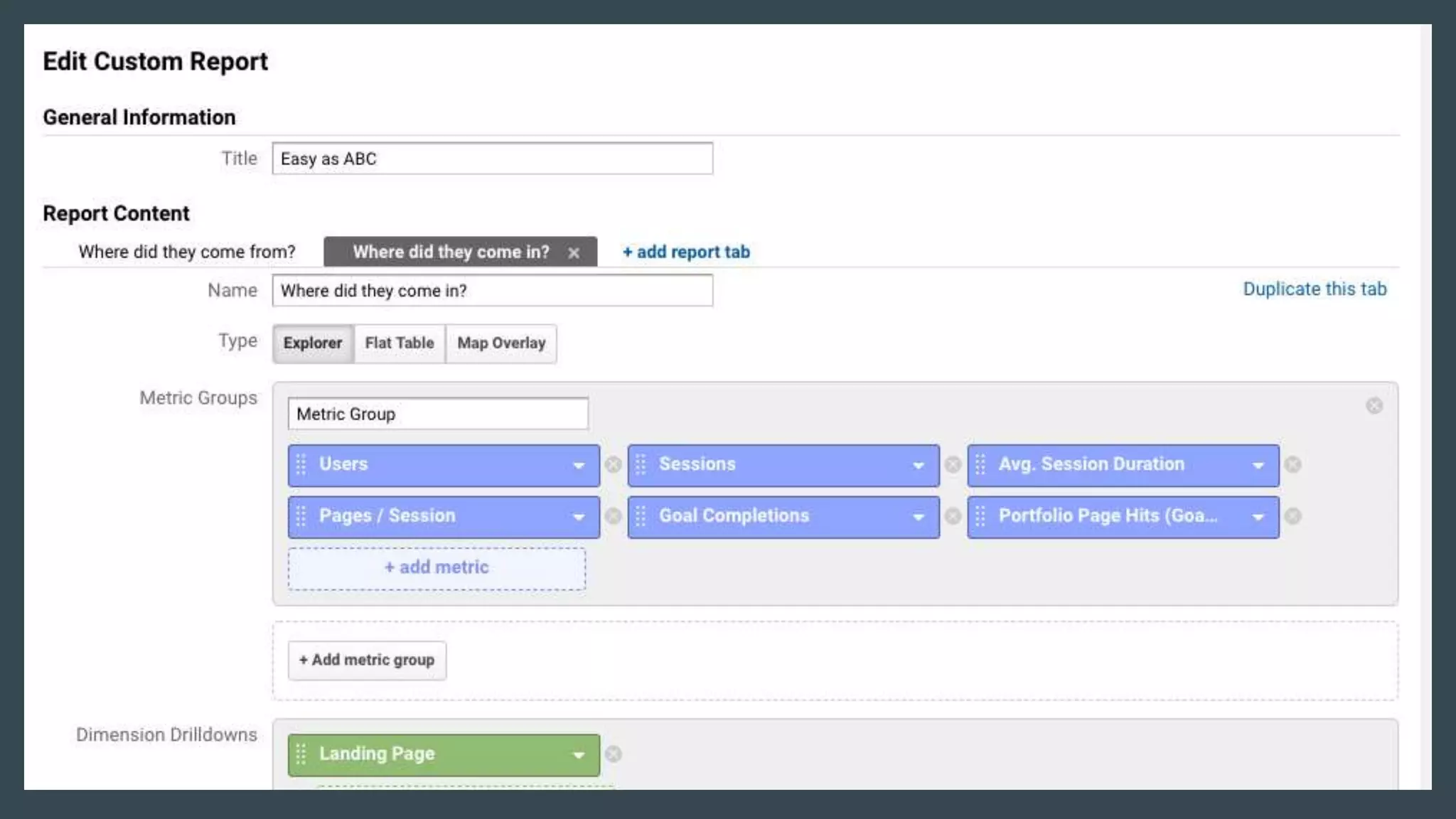Remove the Avg. Session Duration metric

[x=1292, y=465]
